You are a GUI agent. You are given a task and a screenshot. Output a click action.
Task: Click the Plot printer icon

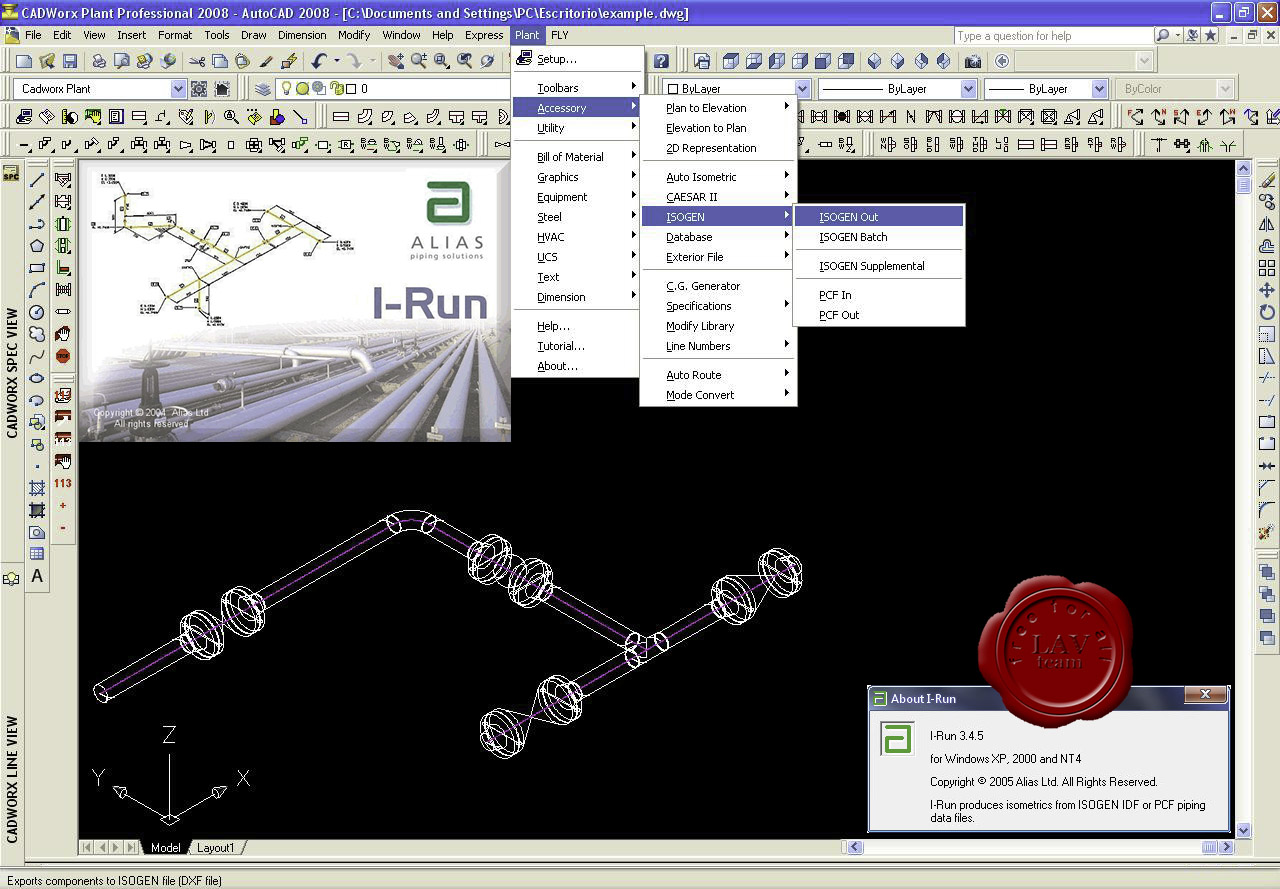(x=100, y=61)
